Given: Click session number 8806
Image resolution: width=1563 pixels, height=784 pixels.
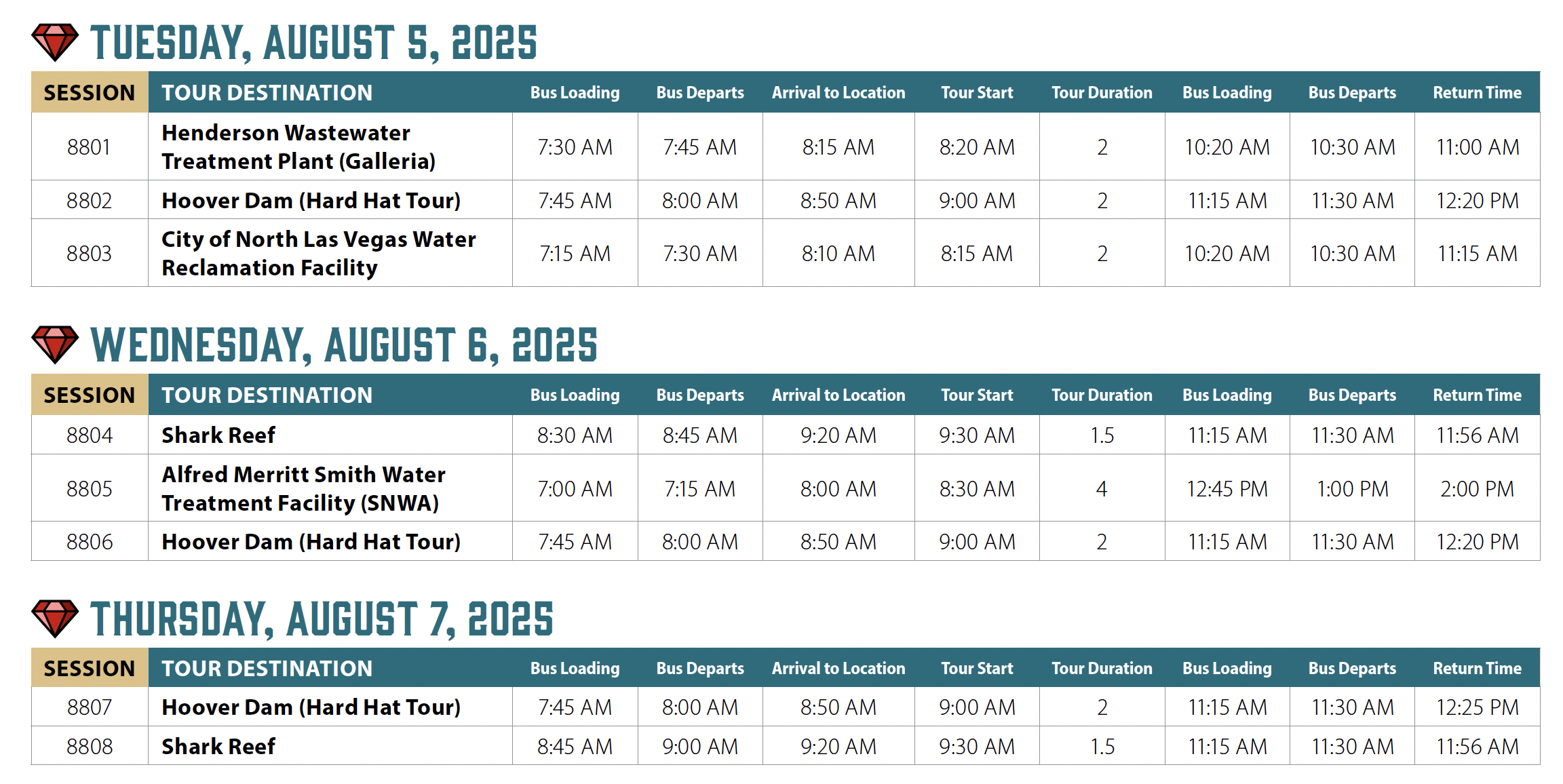Looking at the screenshot, I should 90,541.
